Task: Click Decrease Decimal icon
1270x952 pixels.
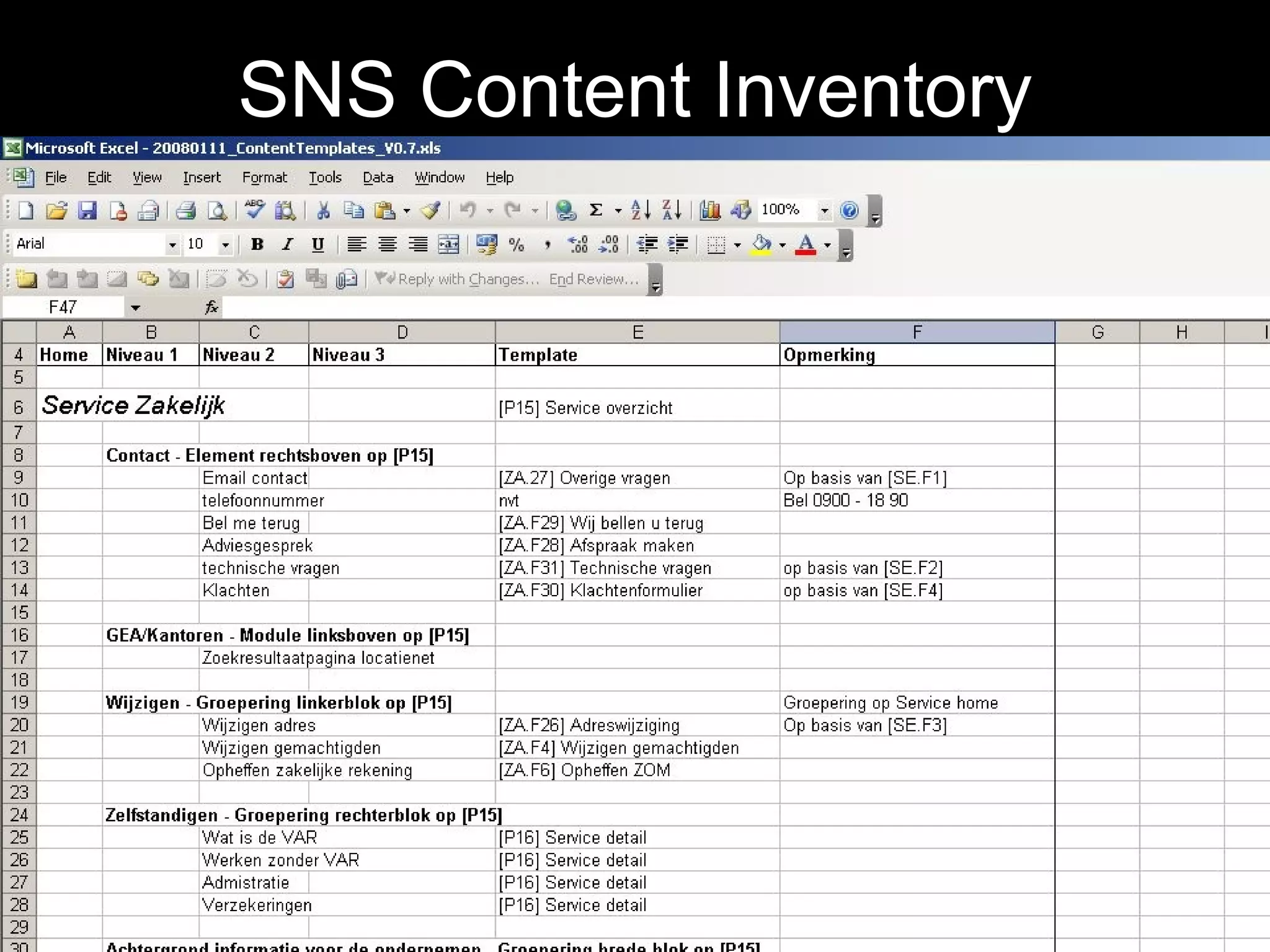Action: [609, 245]
